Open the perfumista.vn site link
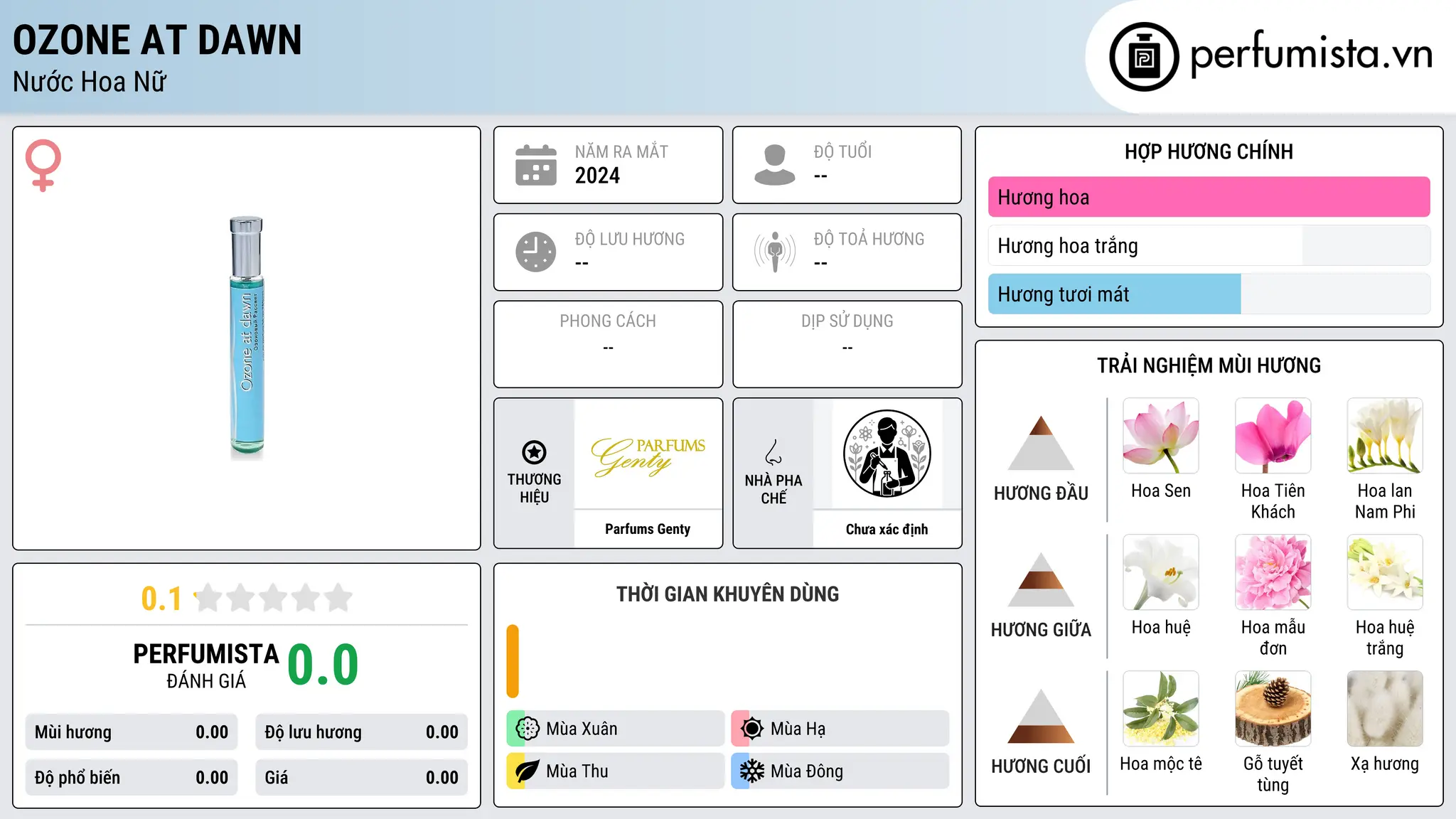This screenshot has height=819, width=1456. (x=1311, y=54)
